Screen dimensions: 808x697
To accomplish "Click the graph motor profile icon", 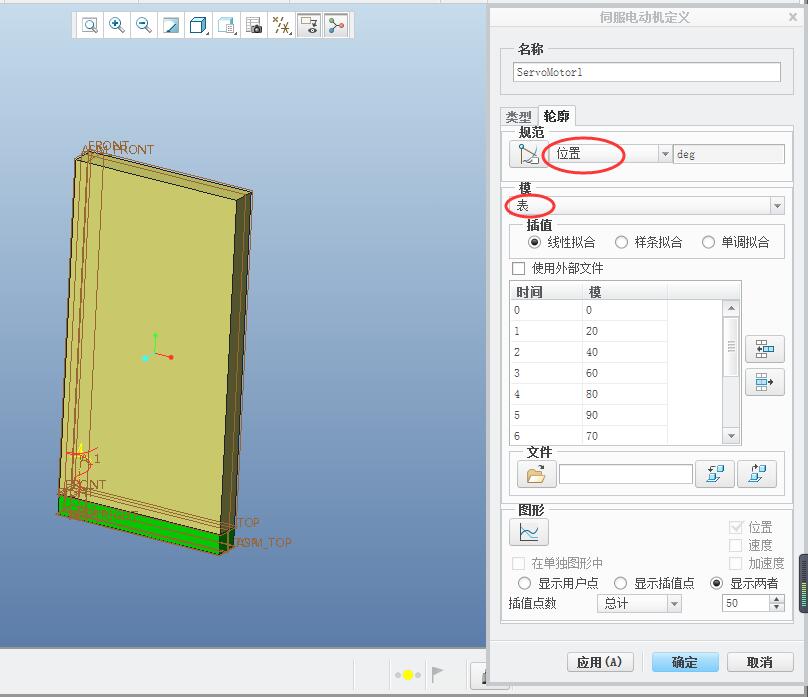I will (x=529, y=532).
